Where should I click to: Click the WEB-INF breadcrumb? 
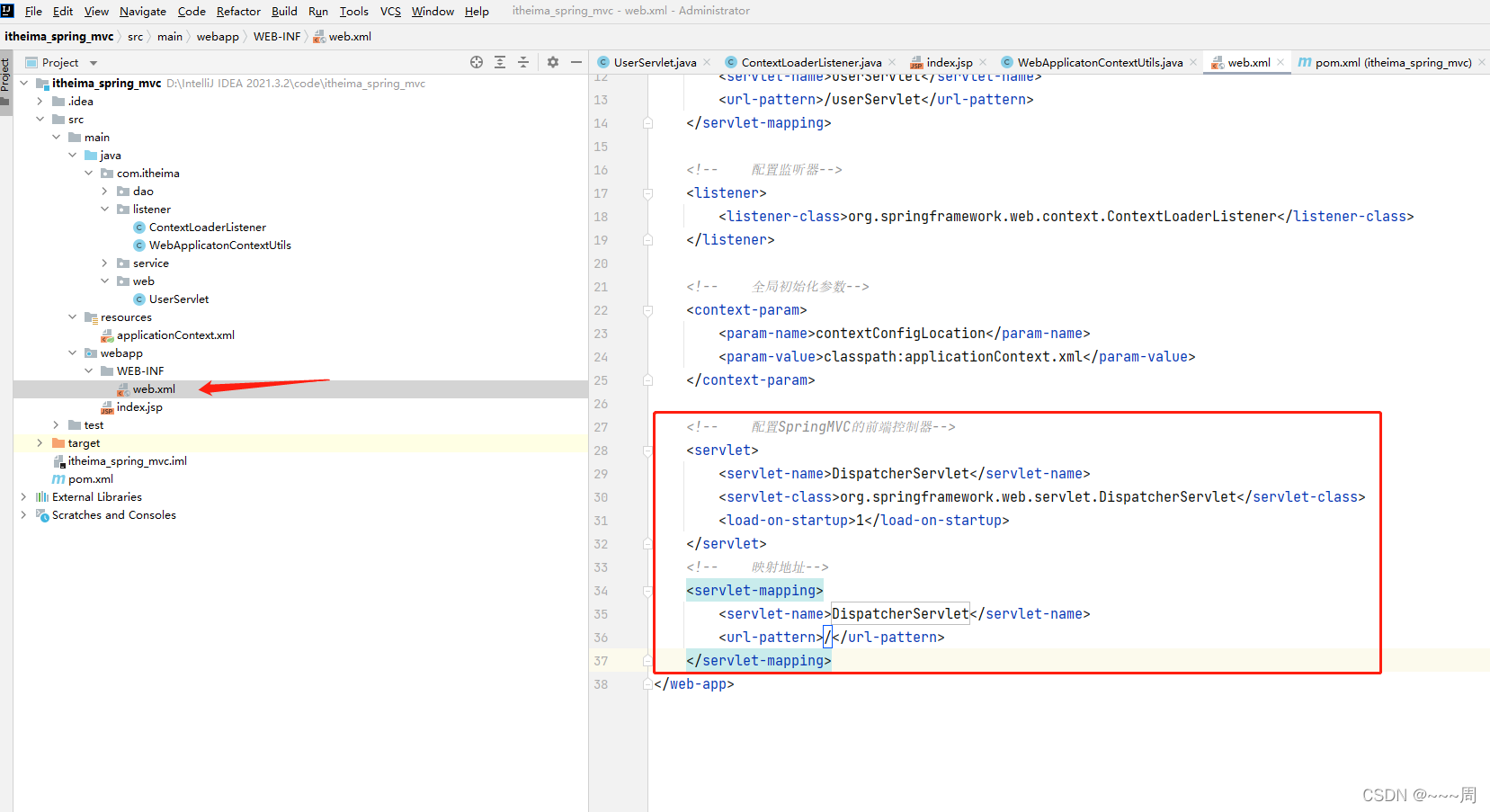coord(277,36)
